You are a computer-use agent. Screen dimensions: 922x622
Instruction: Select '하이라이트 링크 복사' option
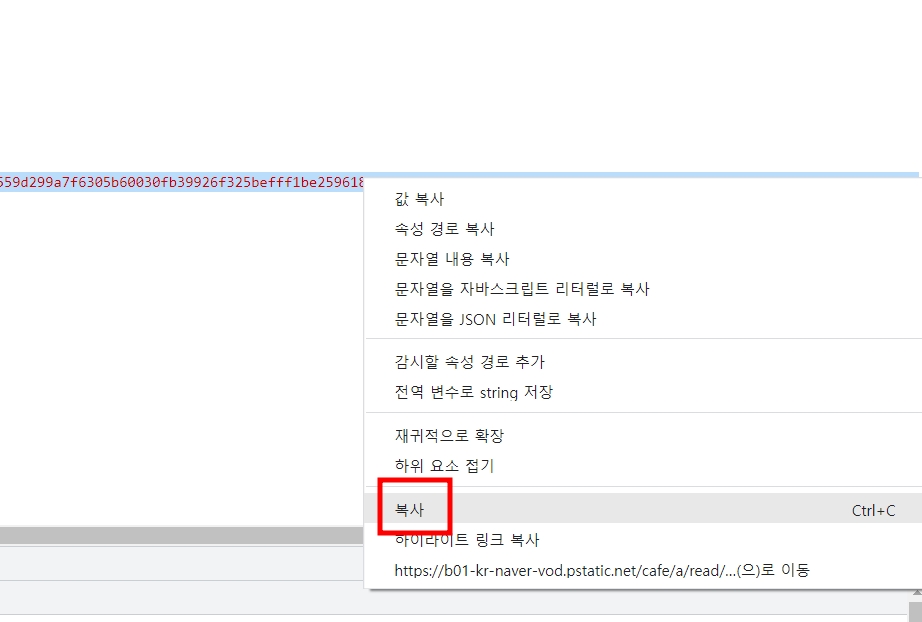point(643,539)
